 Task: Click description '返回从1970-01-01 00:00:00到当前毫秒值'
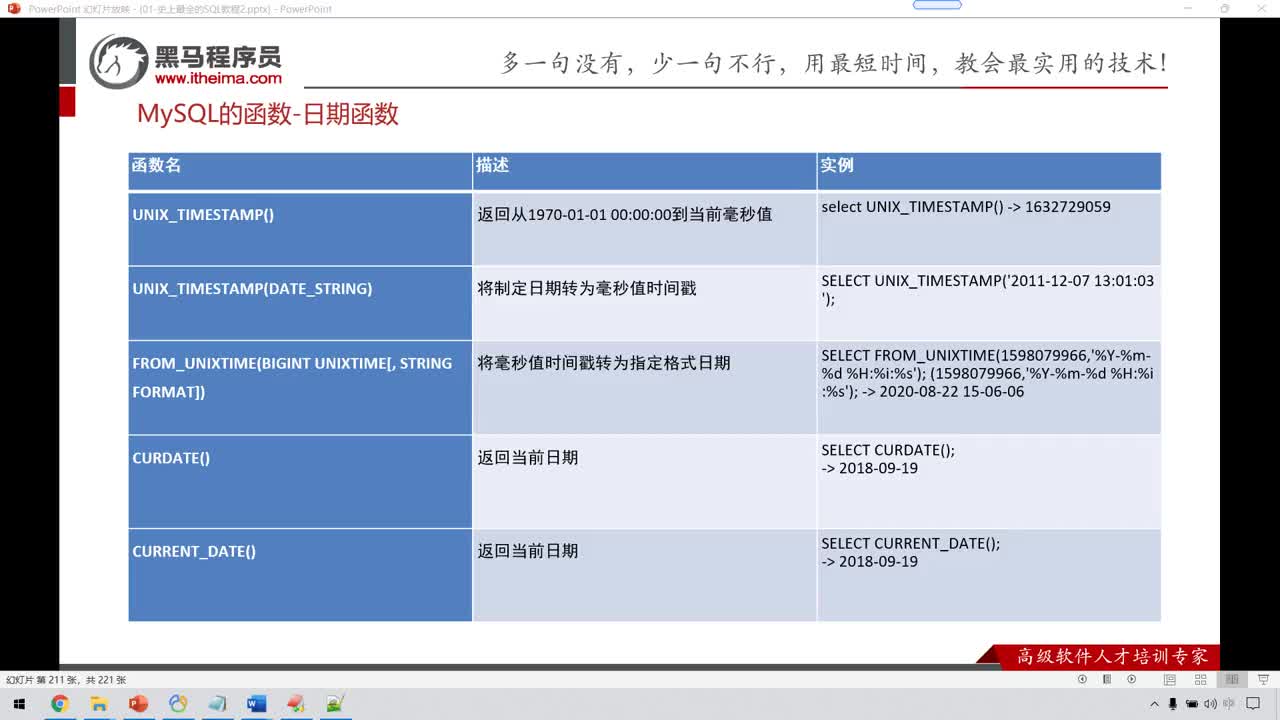point(625,214)
